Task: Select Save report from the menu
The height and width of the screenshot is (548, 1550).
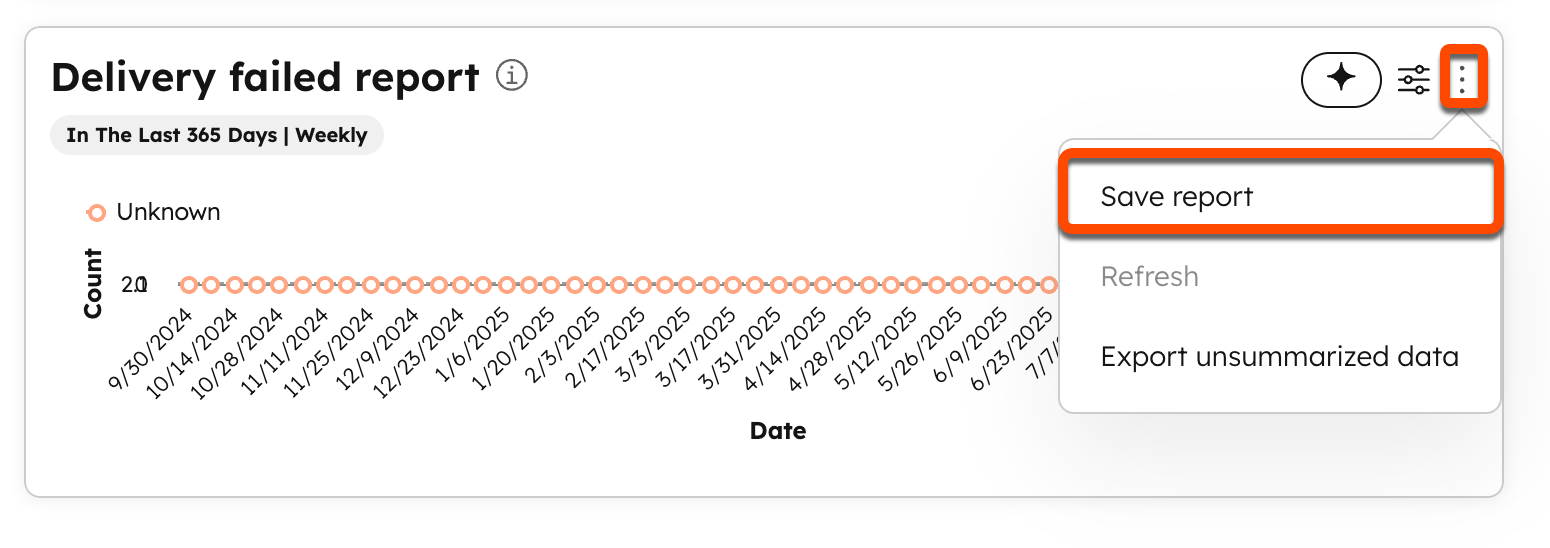Action: click(x=1177, y=196)
